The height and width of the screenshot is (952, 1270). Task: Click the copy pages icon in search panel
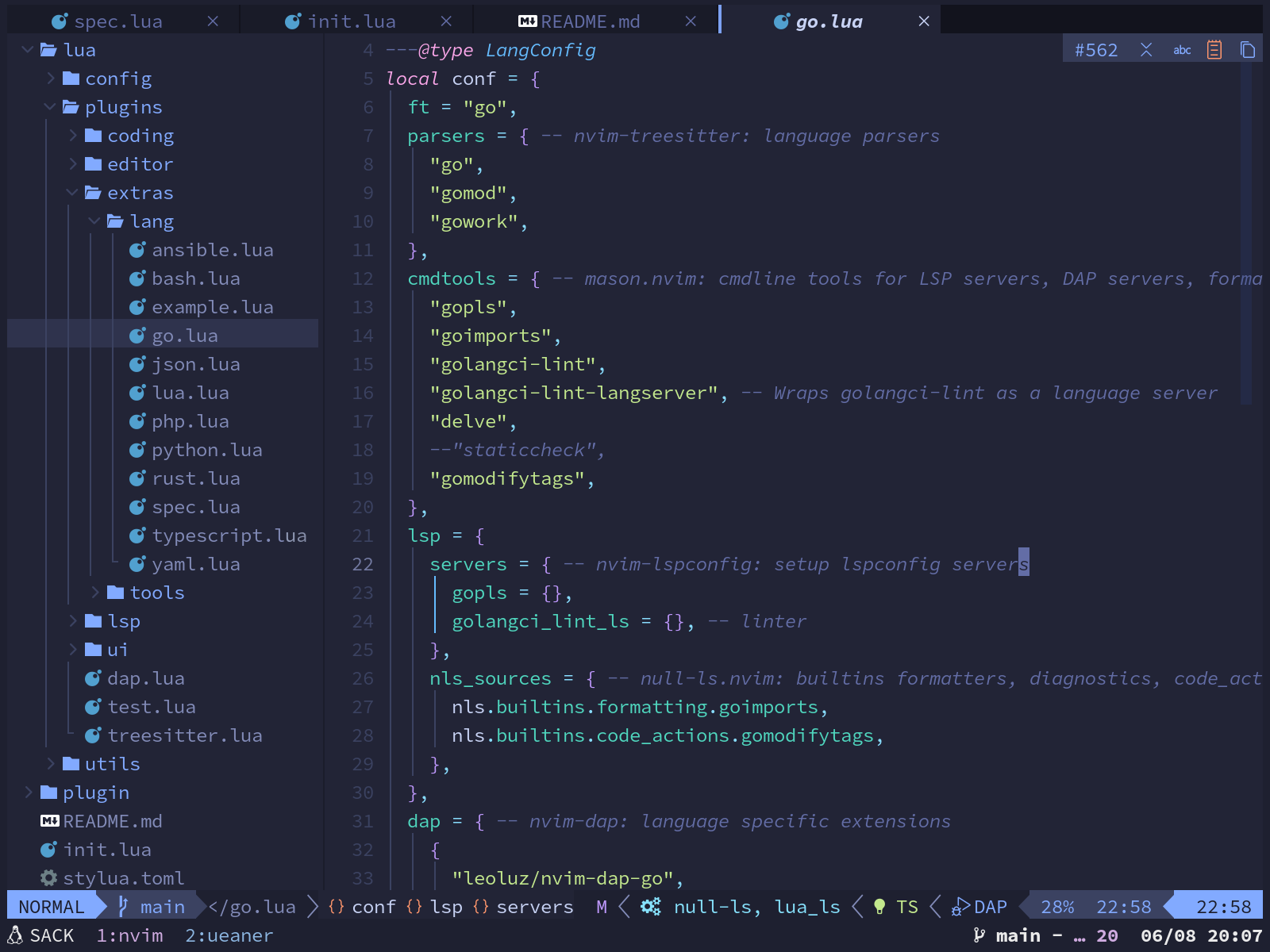(x=1248, y=49)
